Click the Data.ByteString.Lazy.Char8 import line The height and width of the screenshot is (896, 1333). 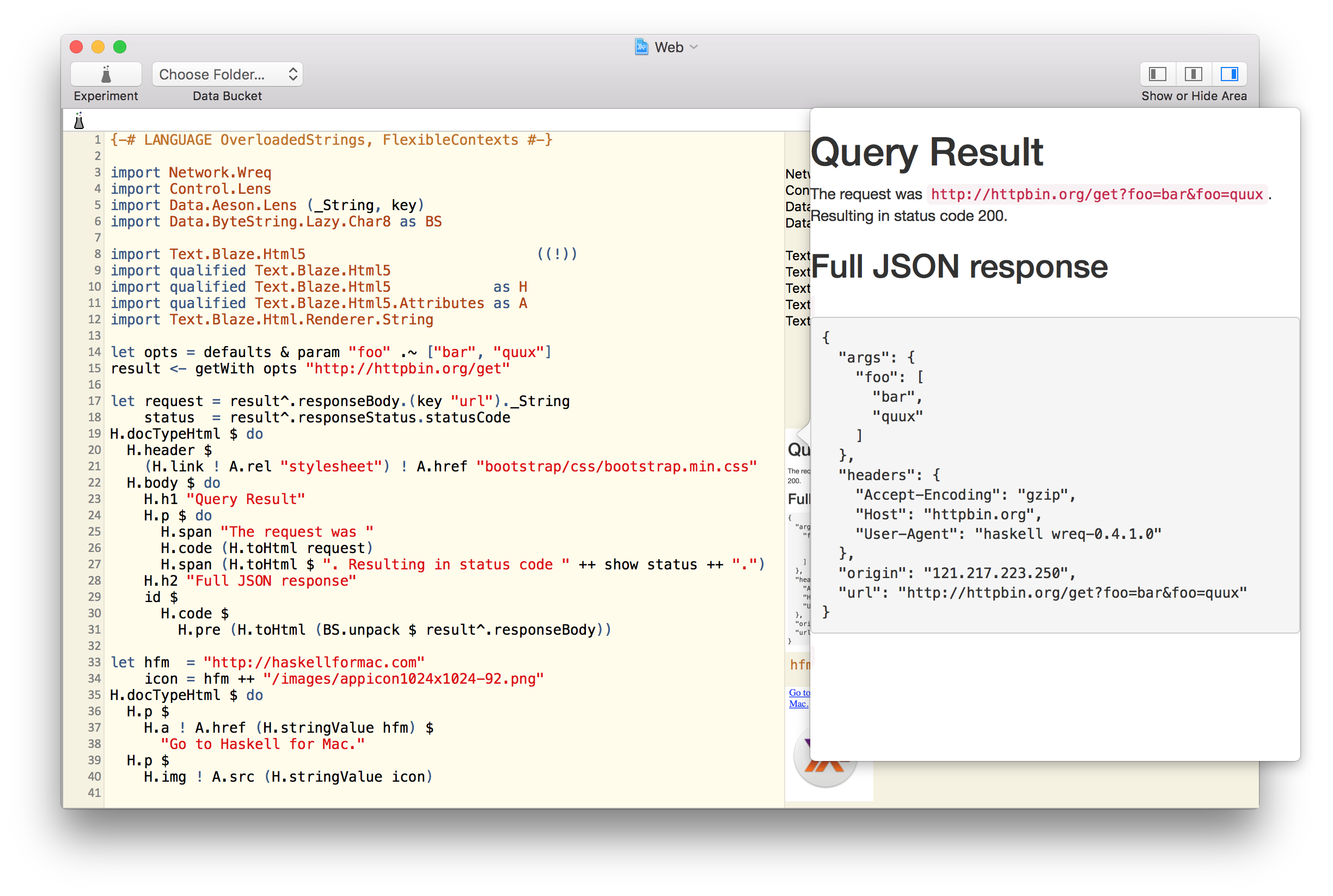[x=276, y=222]
